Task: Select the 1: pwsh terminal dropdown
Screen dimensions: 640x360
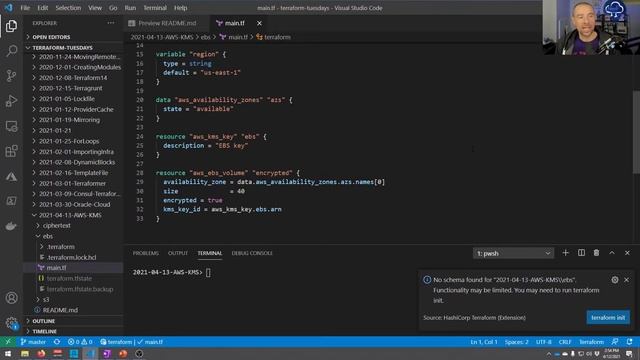Action: click(x=513, y=253)
